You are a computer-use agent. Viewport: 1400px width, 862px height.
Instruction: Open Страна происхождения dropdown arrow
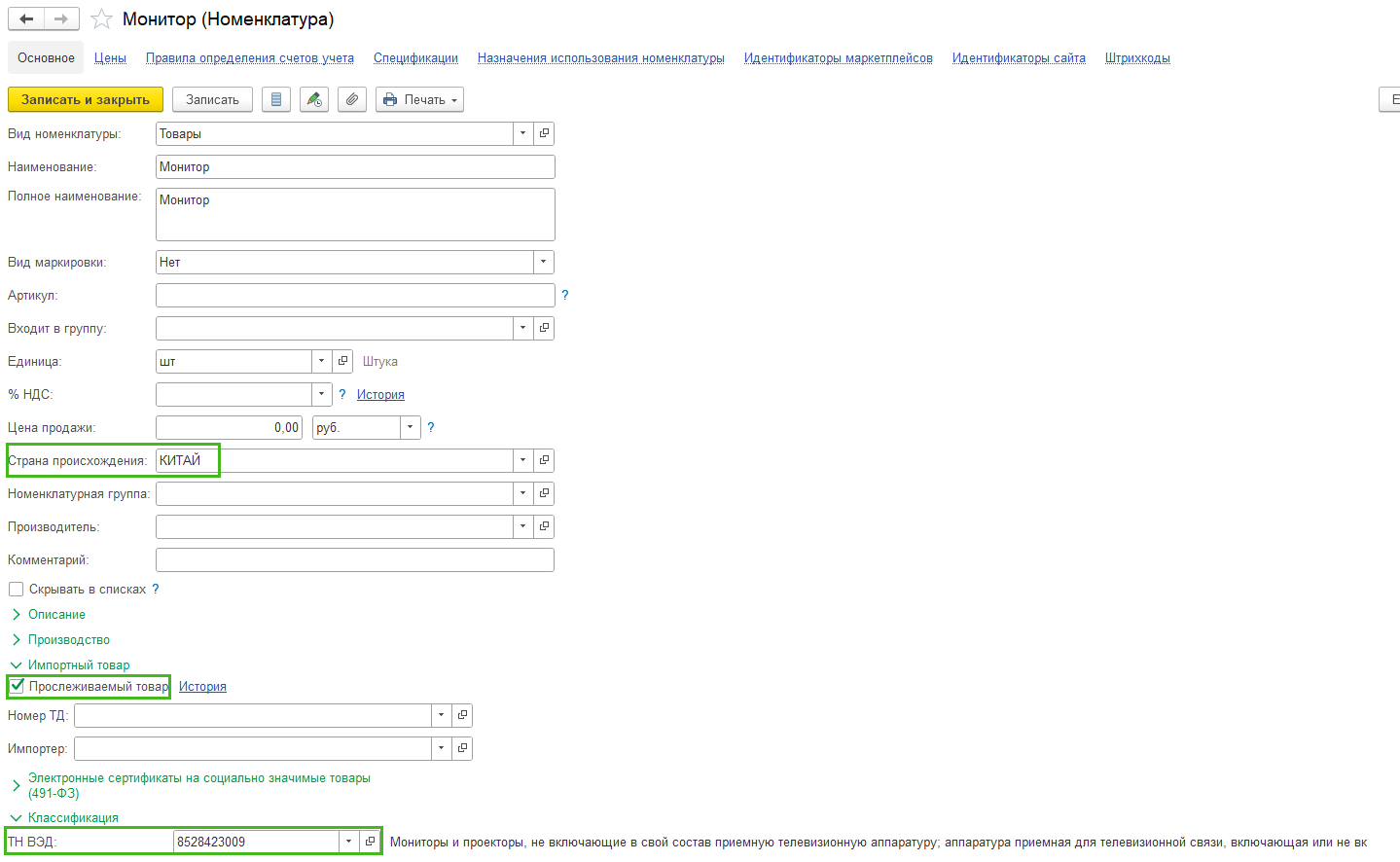[x=522, y=460]
